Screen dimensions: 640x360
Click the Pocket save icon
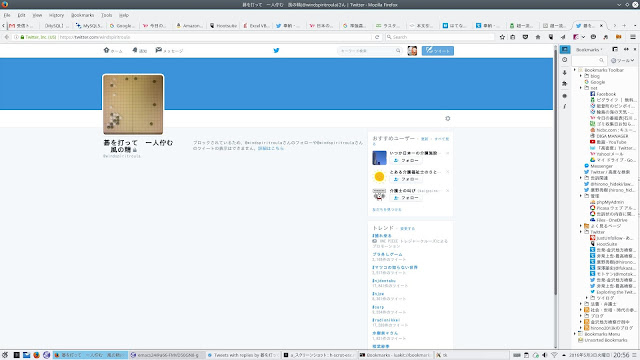coord(525,37)
